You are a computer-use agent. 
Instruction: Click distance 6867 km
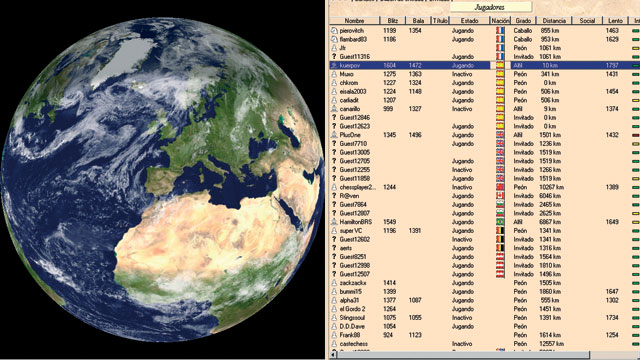(551, 222)
